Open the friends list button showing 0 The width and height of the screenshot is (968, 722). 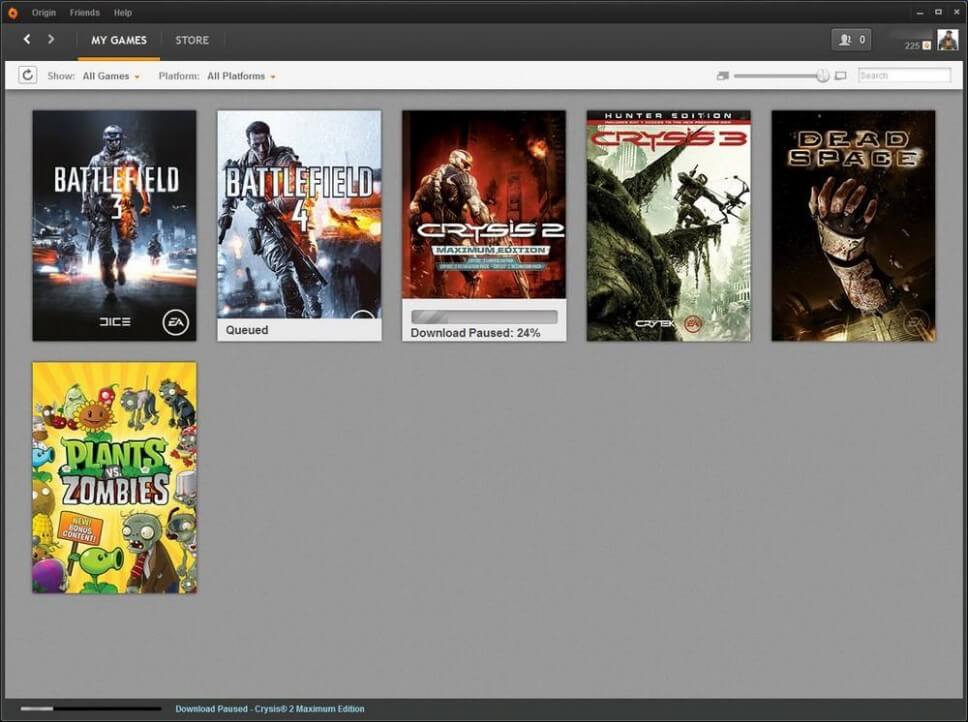pos(851,40)
